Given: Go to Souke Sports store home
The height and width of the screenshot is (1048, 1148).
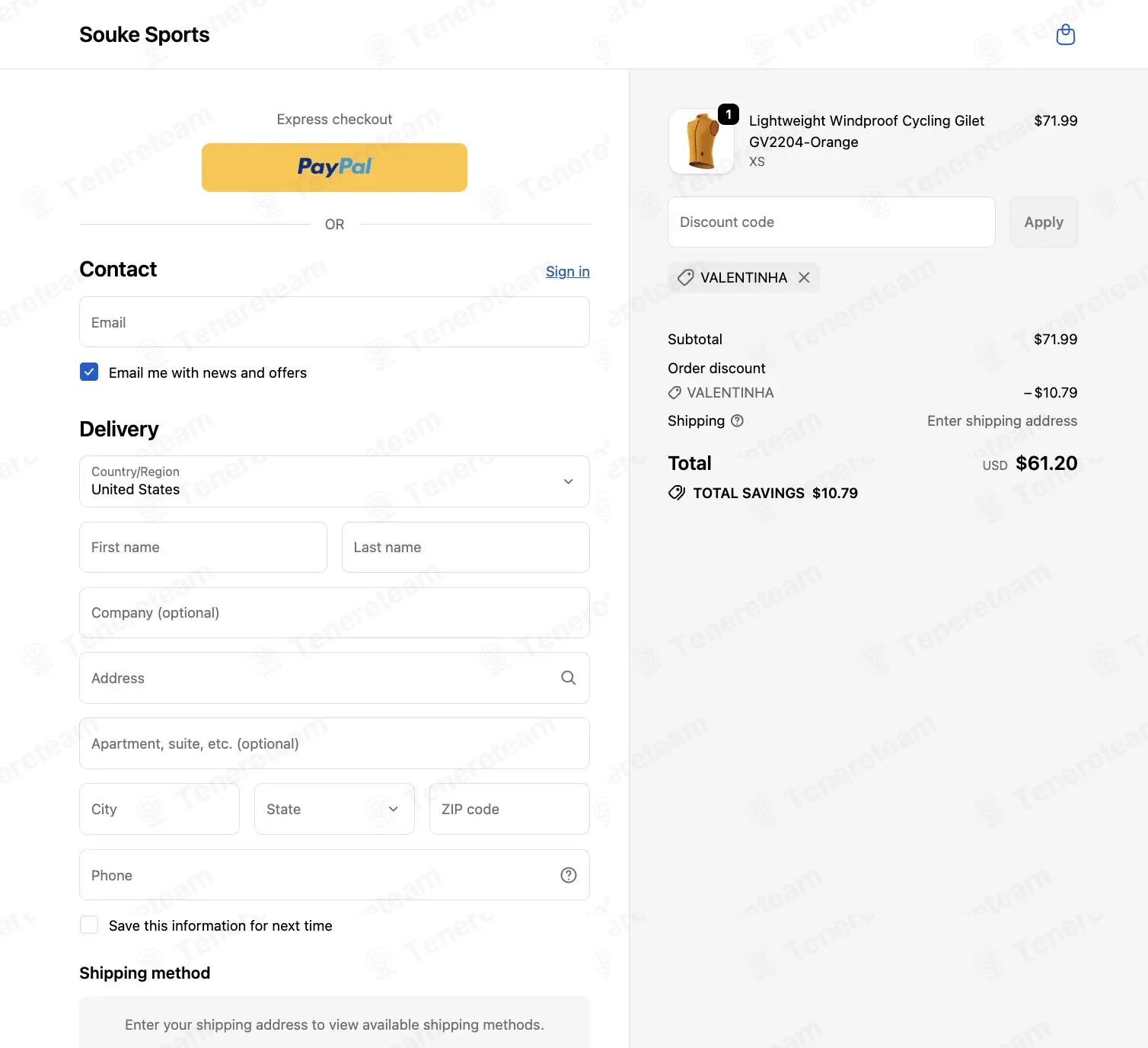Looking at the screenshot, I should click(x=144, y=34).
